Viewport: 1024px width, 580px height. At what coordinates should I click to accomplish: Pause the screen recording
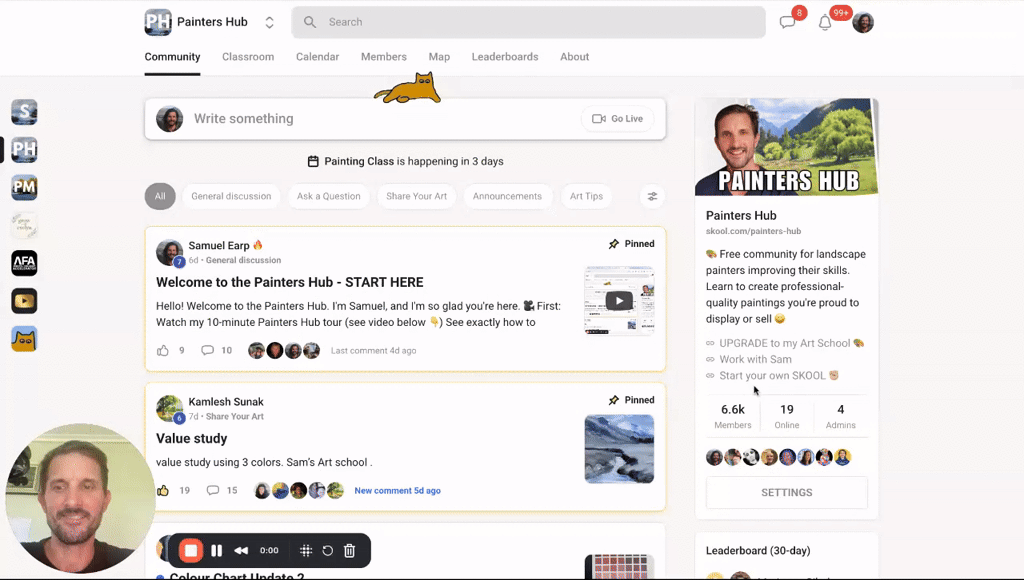(216, 550)
